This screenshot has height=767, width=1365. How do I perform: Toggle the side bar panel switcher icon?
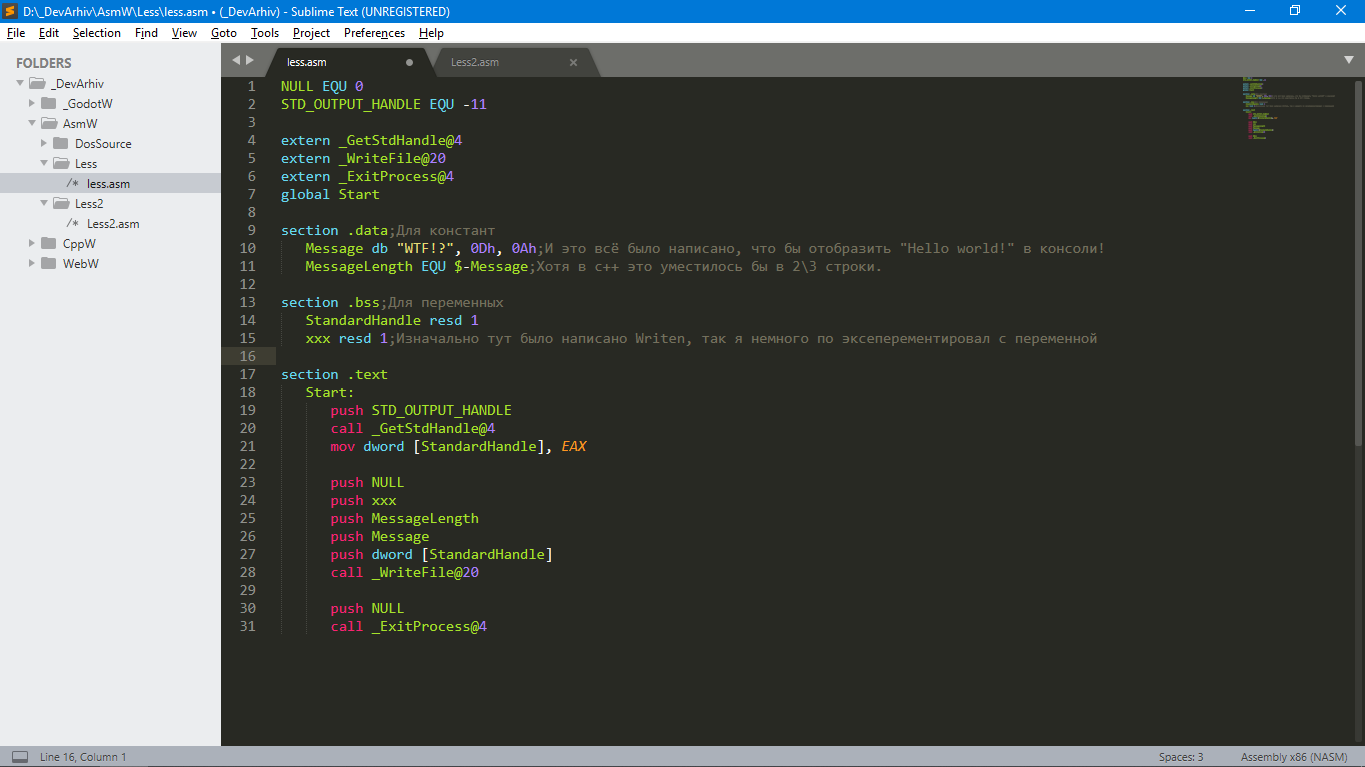[x=20, y=757]
